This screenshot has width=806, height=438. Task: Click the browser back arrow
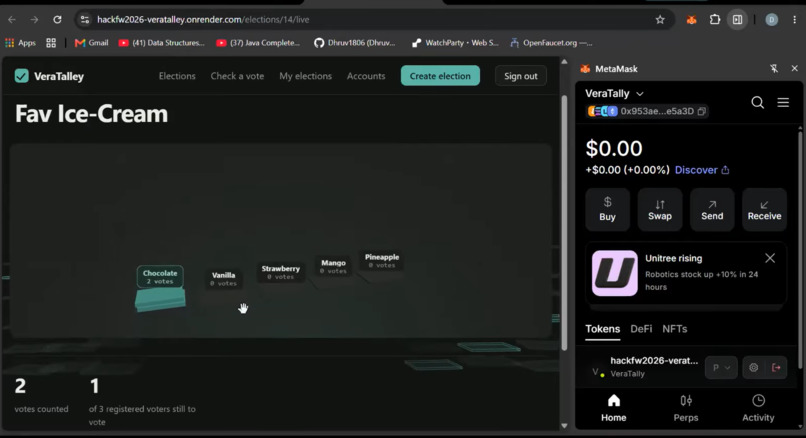(x=12, y=20)
